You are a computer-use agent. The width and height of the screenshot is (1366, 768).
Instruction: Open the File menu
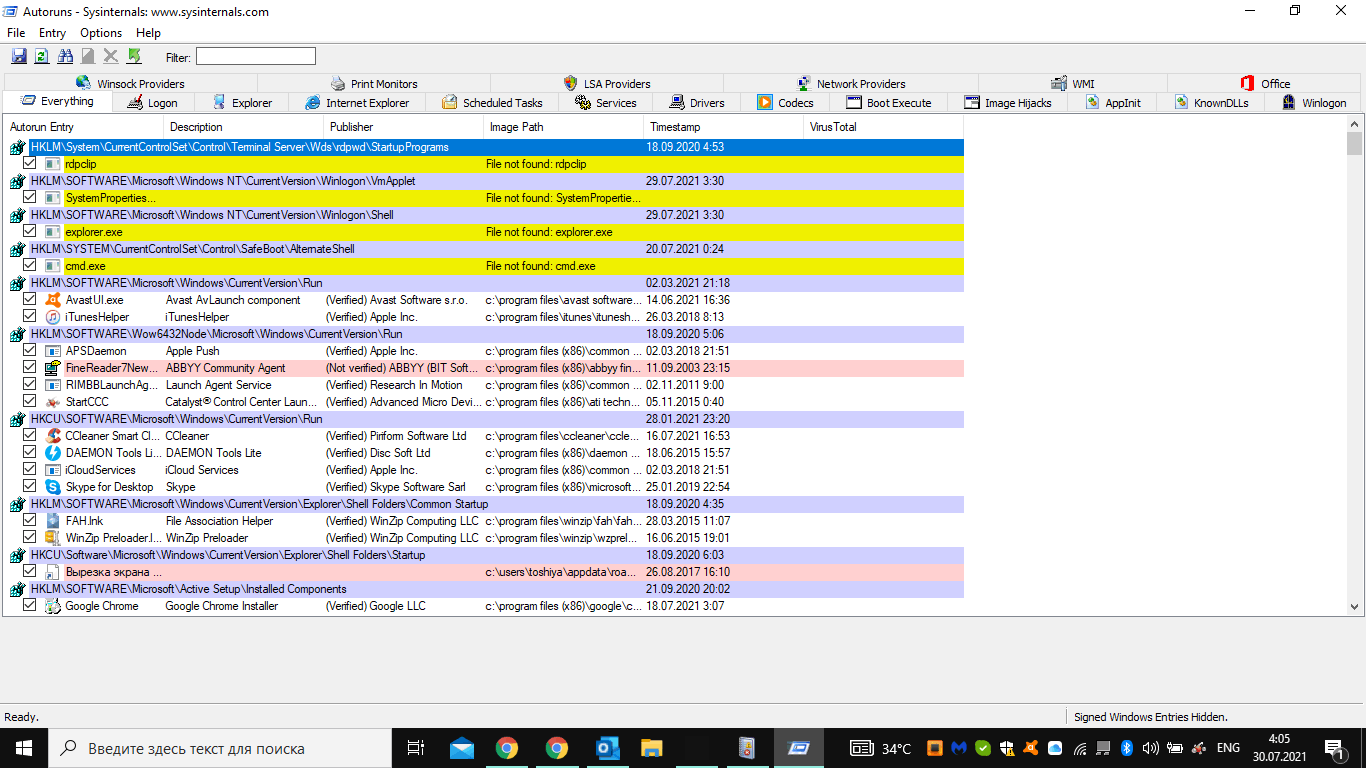pos(16,33)
